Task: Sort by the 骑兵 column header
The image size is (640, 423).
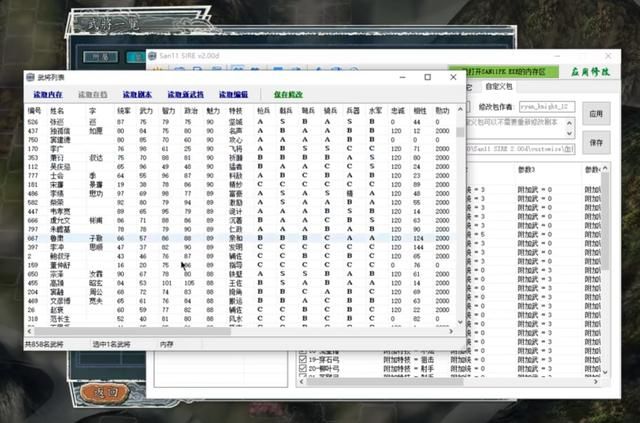Action: tap(330, 111)
